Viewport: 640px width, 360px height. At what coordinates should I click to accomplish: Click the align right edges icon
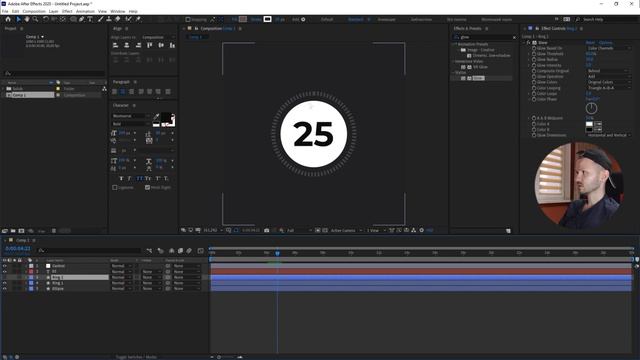[138, 45]
